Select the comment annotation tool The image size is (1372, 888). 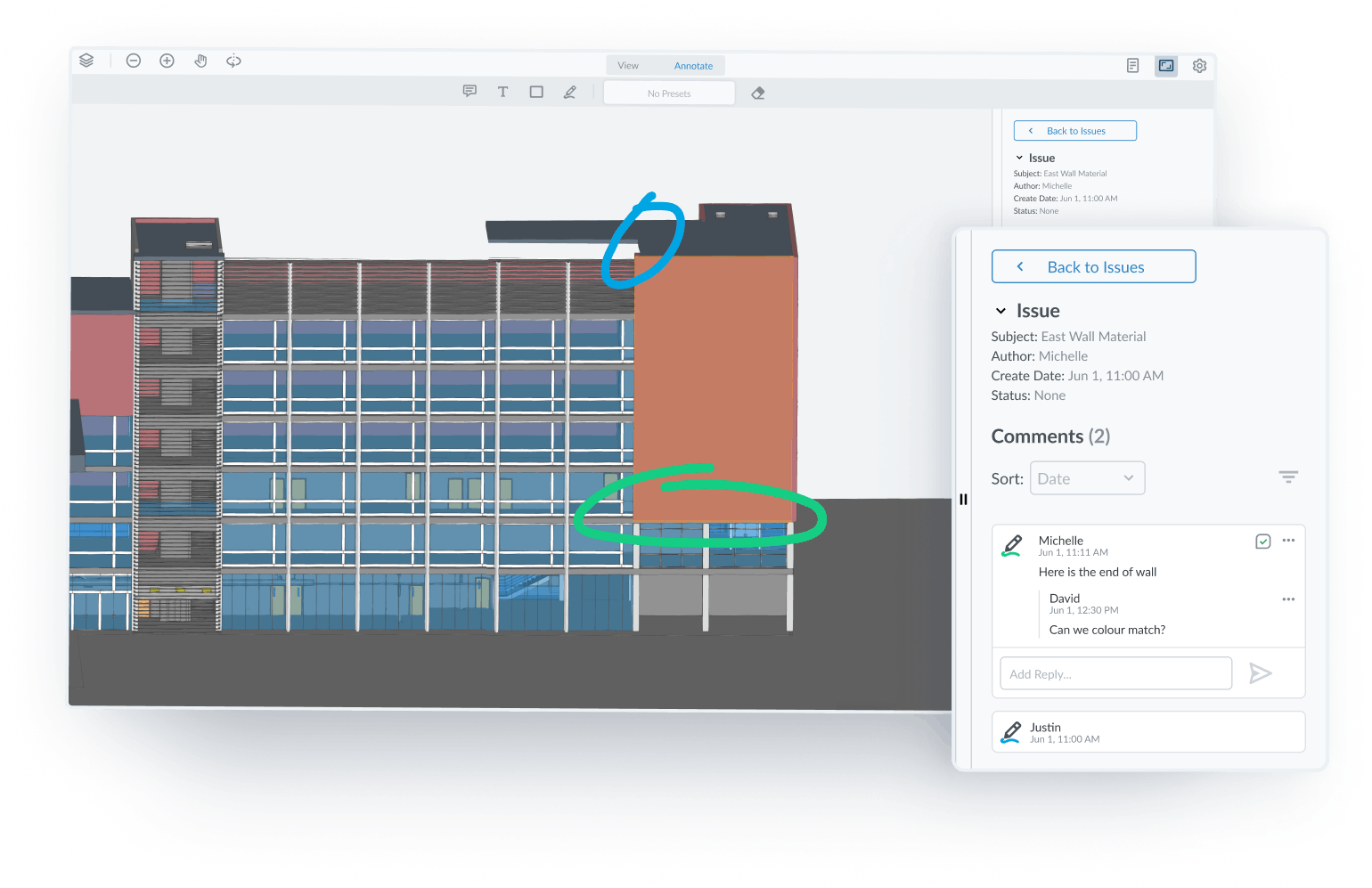click(470, 91)
